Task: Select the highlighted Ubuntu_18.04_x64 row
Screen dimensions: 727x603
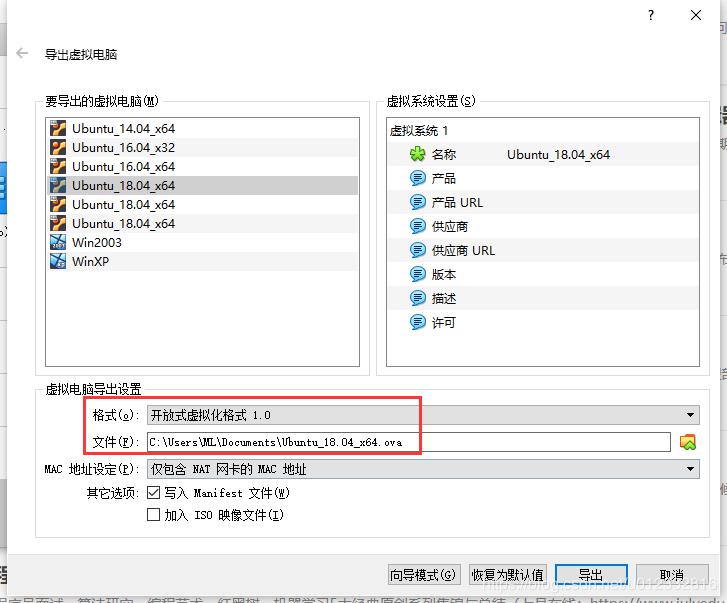Action: [203, 185]
